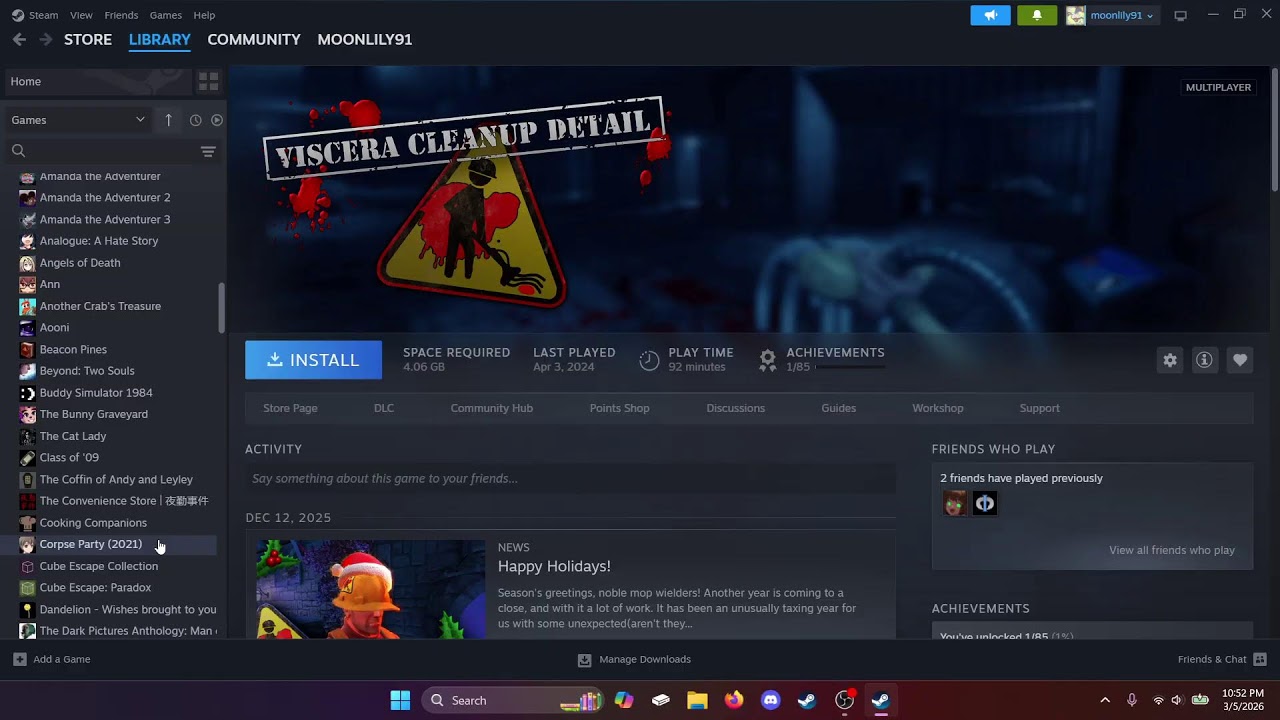Add game to favorites heart icon

1240,360
